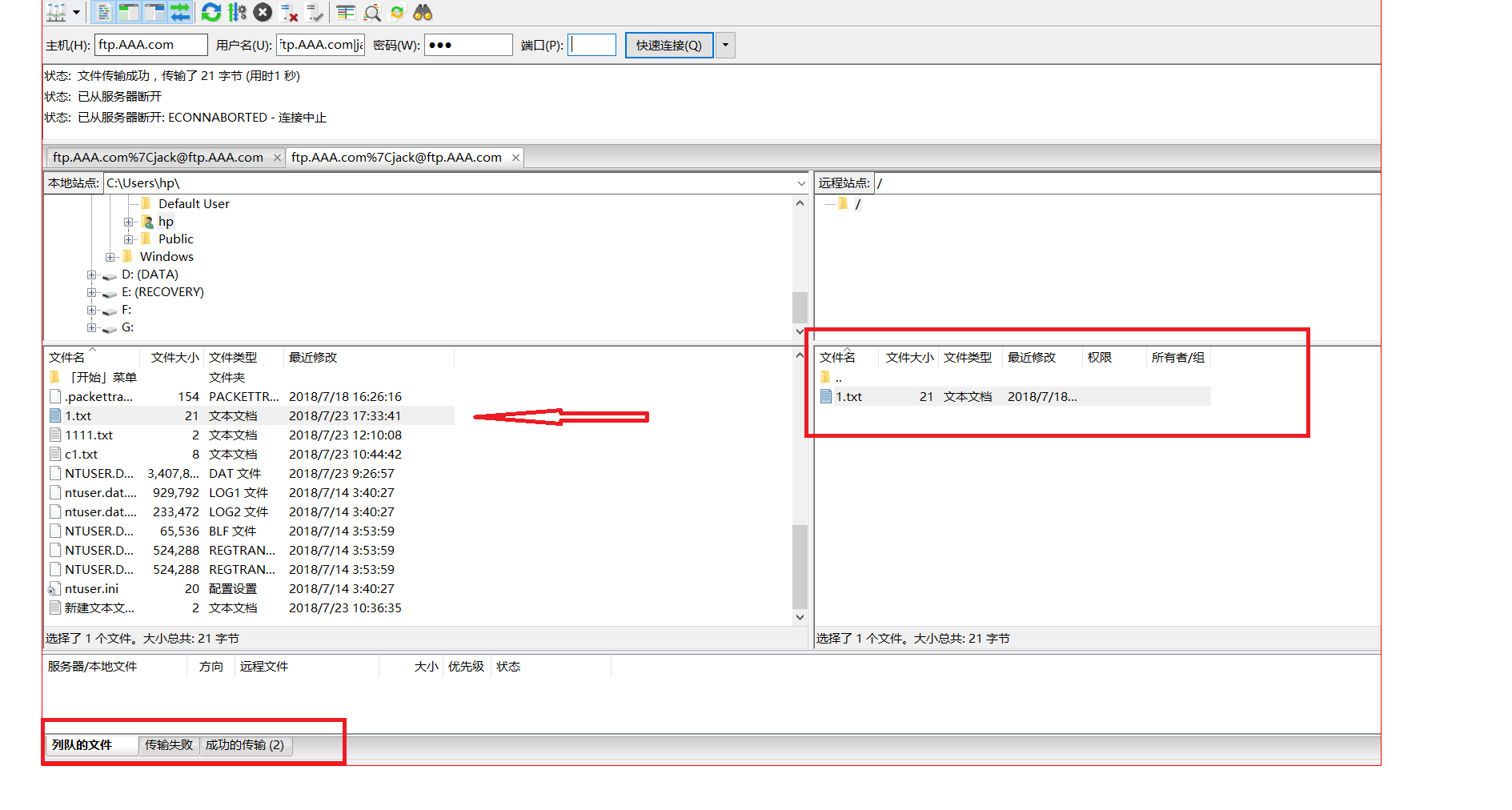Screen dimensions: 1512x810
Task: Reconnect to last used server
Action: [315, 12]
